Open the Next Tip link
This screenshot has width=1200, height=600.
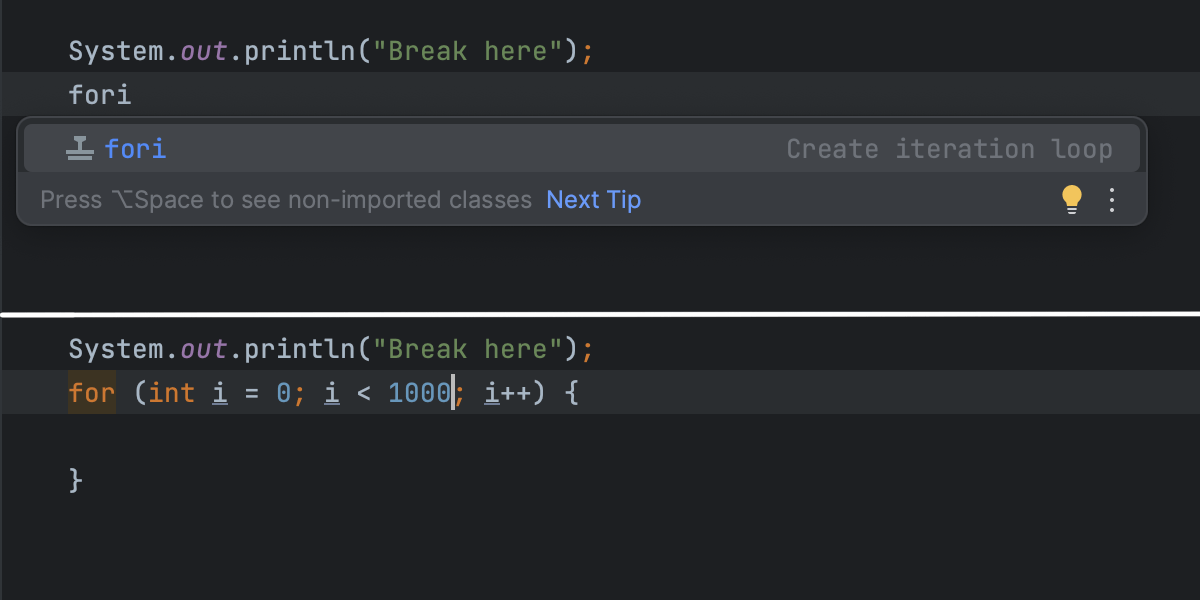(x=593, y=200)
